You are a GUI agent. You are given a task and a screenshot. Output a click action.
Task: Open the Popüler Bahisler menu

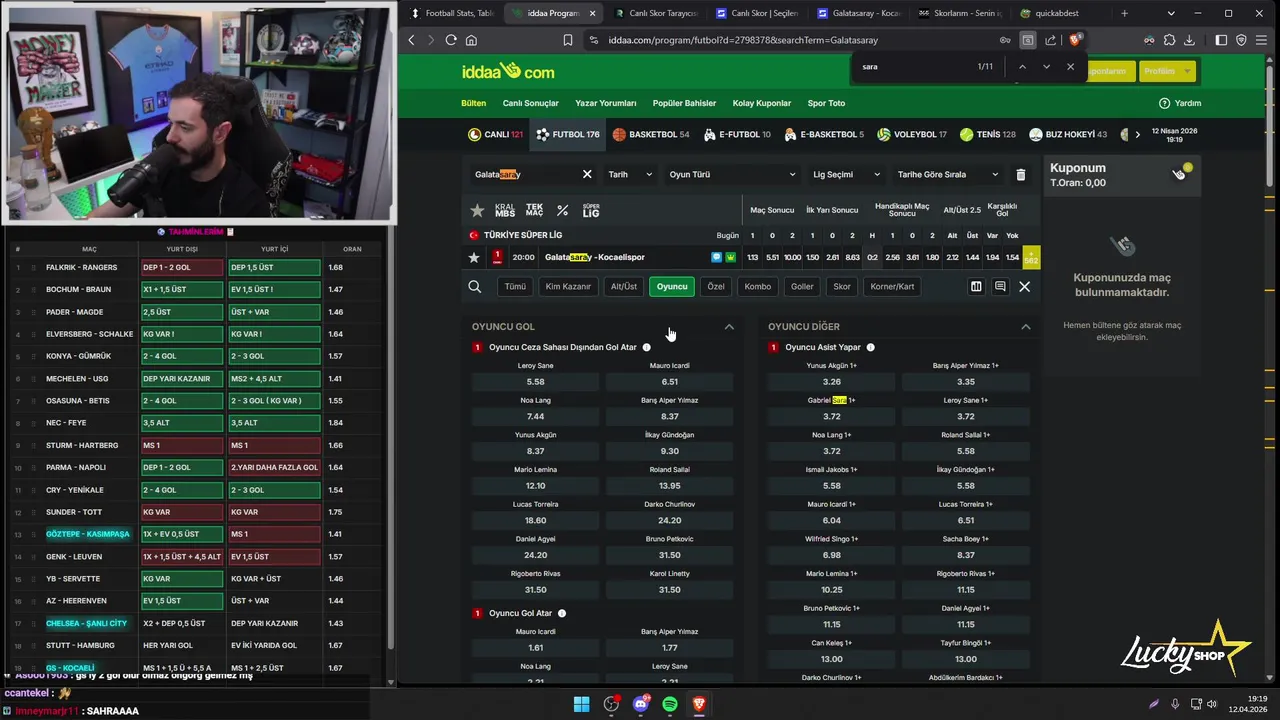[684, 103]
